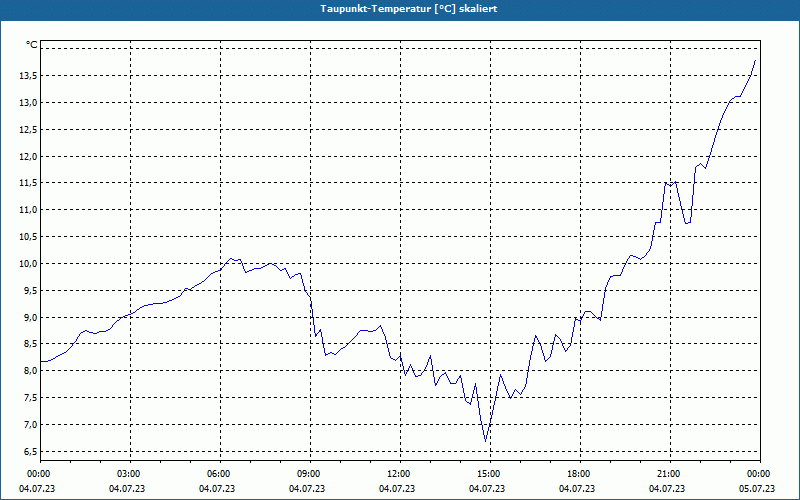The width and height of the screenshot is (800, 500).
Task: Click the 10,0 y-axis label
Action: coord(28,264)
